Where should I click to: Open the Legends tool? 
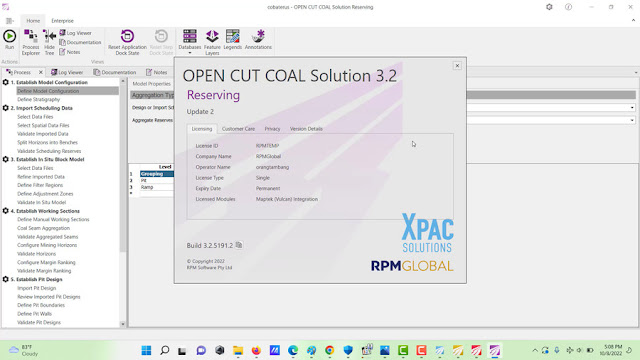click(x=233, y=40)
